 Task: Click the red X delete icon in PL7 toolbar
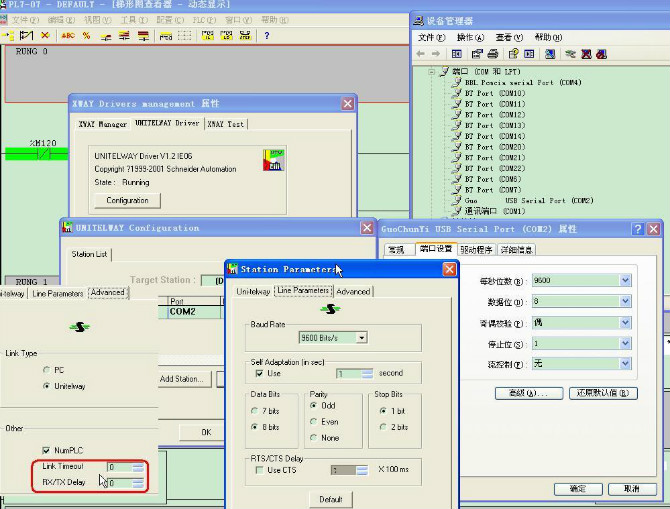44,36
